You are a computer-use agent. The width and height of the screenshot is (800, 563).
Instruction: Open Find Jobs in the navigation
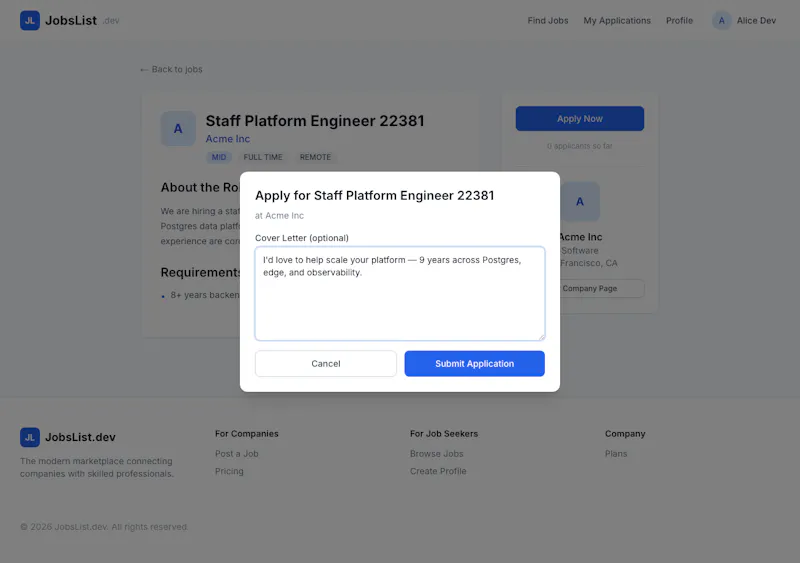click(547, 20)
